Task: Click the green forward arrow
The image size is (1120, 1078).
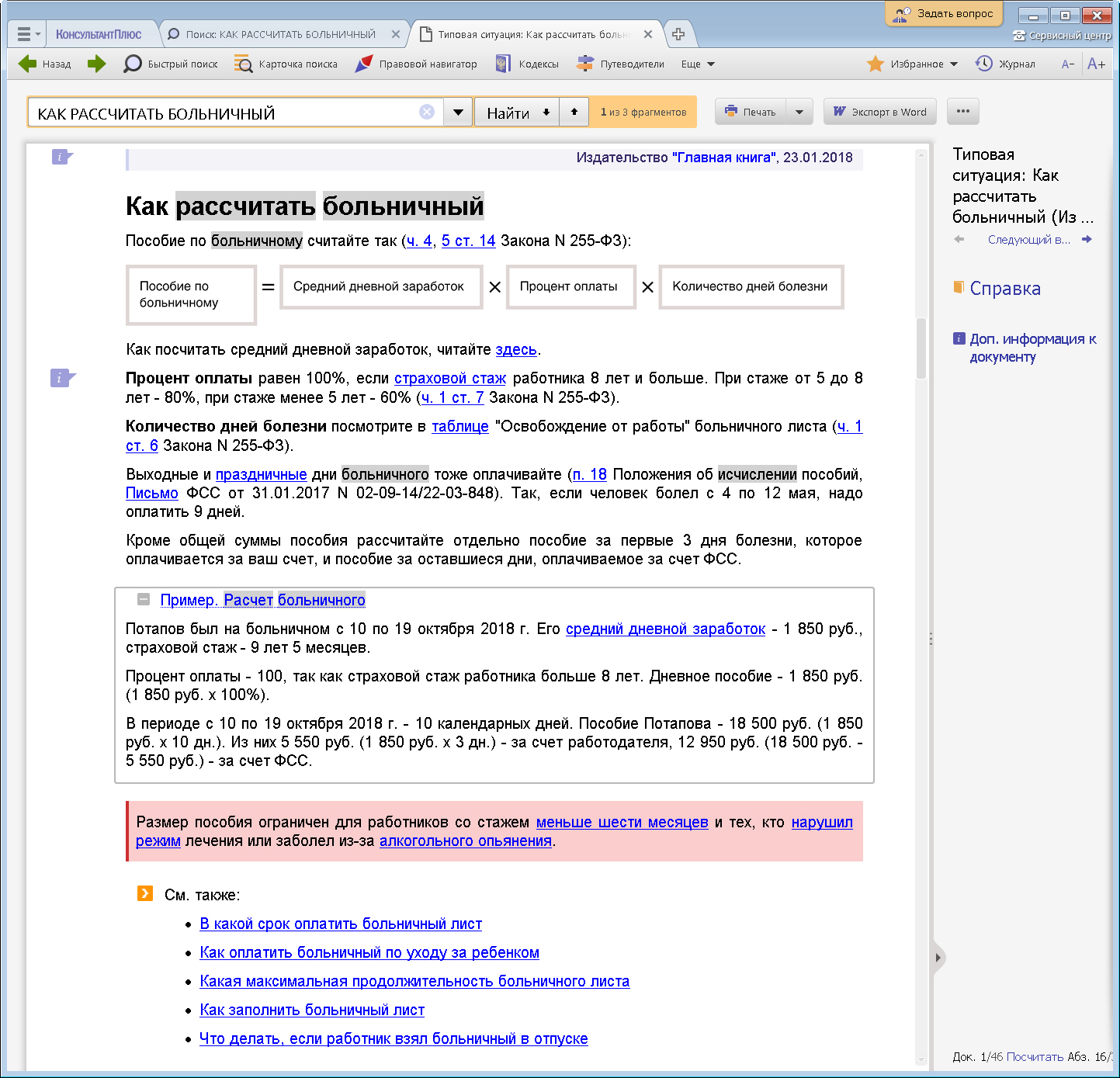Action: pyautogui.click(x=96, y=64)
